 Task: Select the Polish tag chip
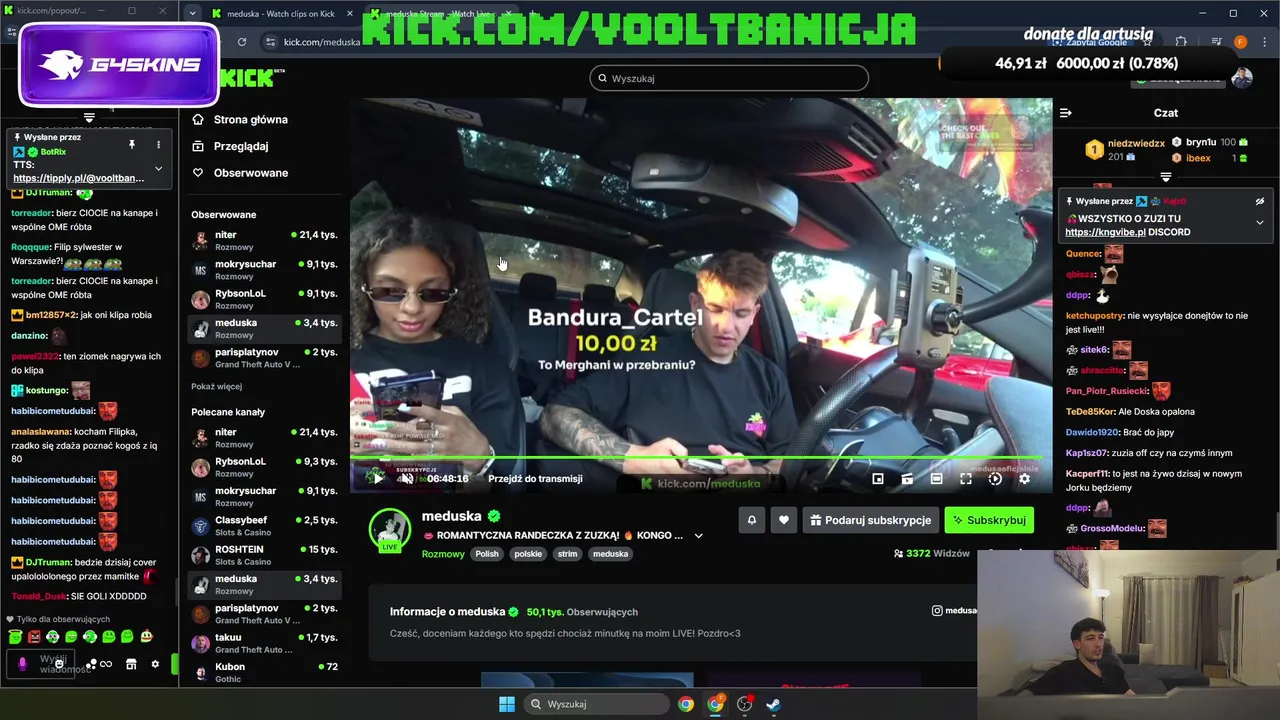[x=487, y=554]
